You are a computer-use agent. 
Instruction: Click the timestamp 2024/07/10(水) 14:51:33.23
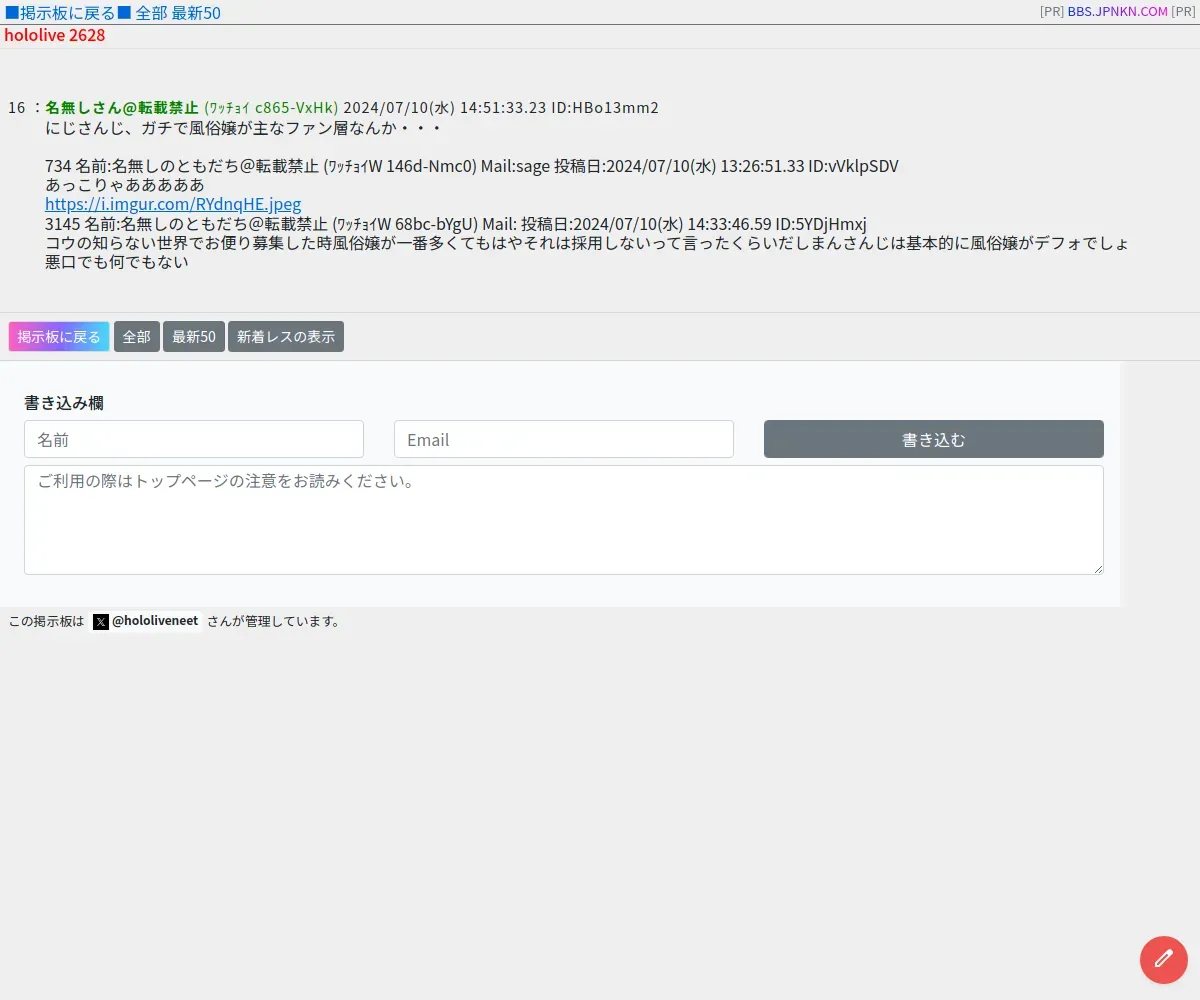click(x=445, y=107)
